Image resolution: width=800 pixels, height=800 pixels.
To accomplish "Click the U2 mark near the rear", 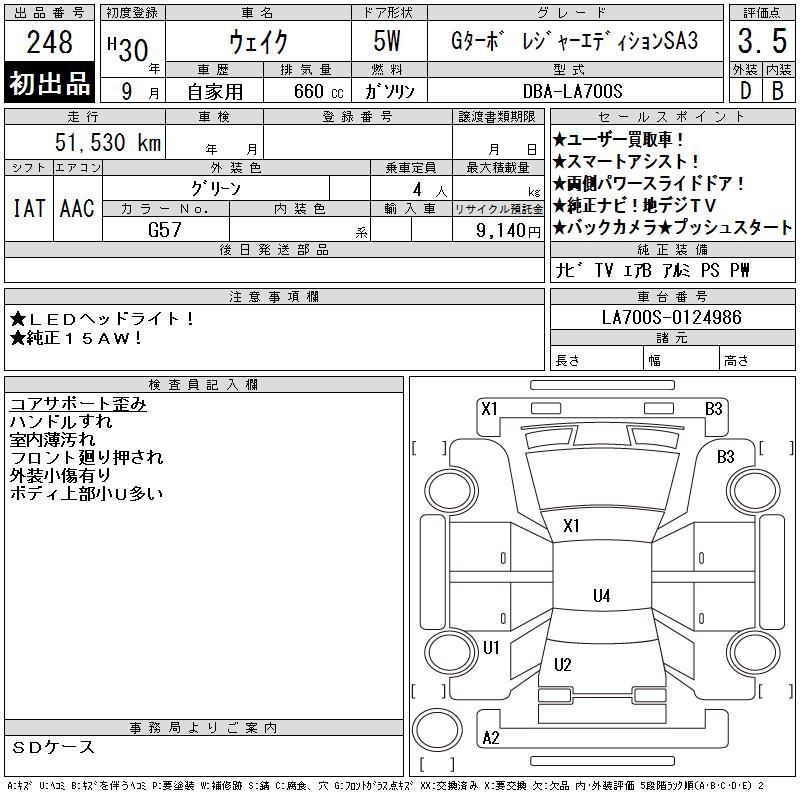I will tap(563, 665).
